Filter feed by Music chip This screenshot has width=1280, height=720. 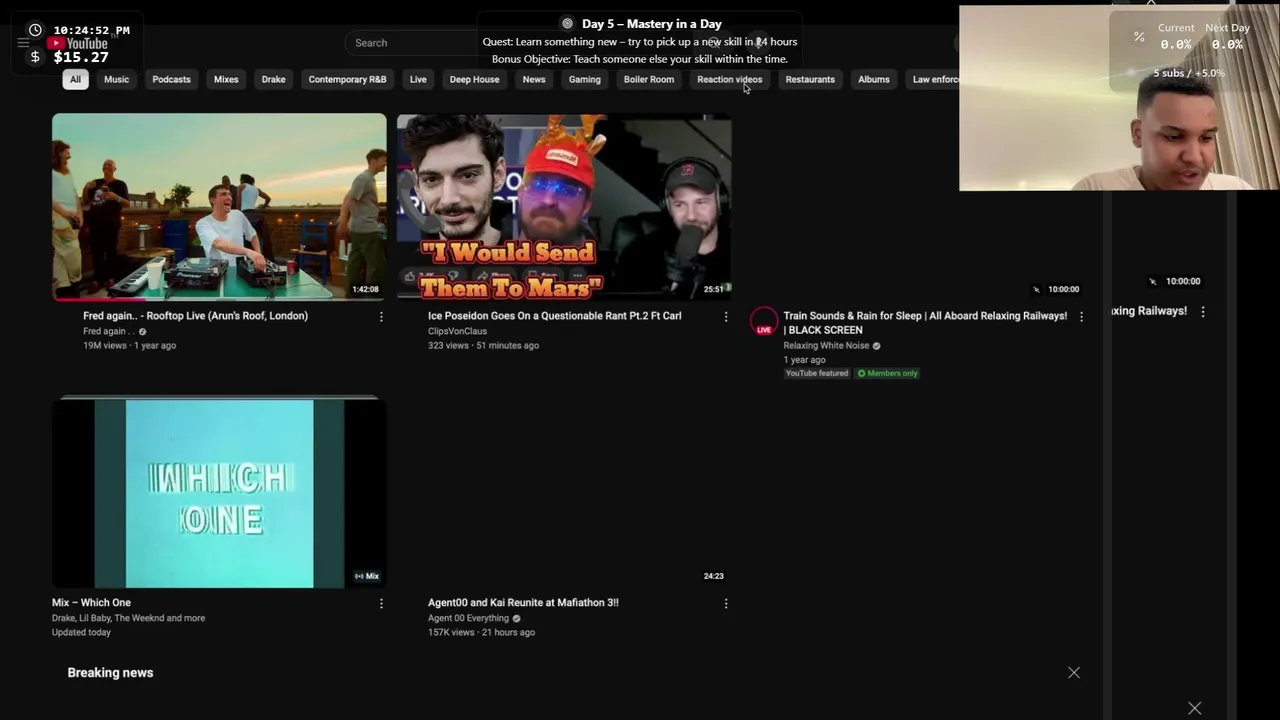(117, 79)
